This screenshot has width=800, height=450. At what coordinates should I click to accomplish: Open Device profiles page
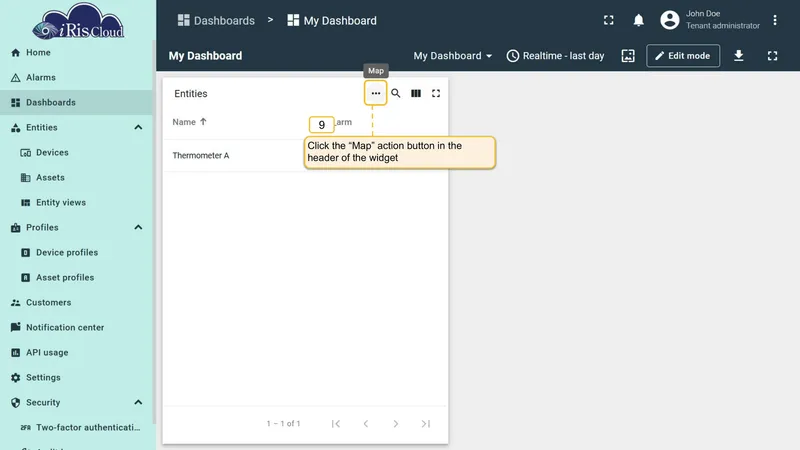pyautogui.click(x=76, y=253)
